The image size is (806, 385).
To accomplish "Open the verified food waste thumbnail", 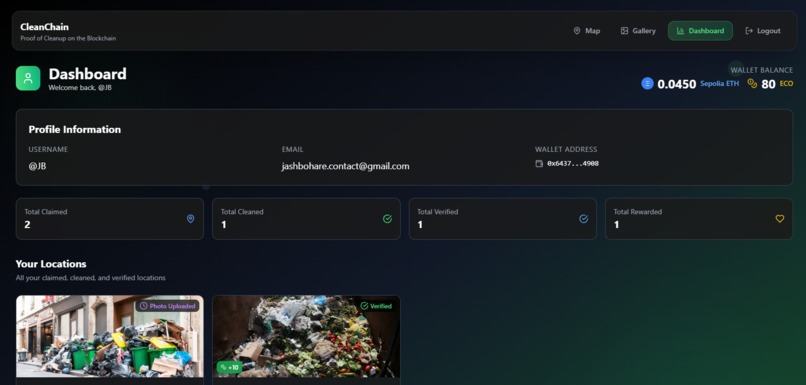I will (x=306, y=337).
